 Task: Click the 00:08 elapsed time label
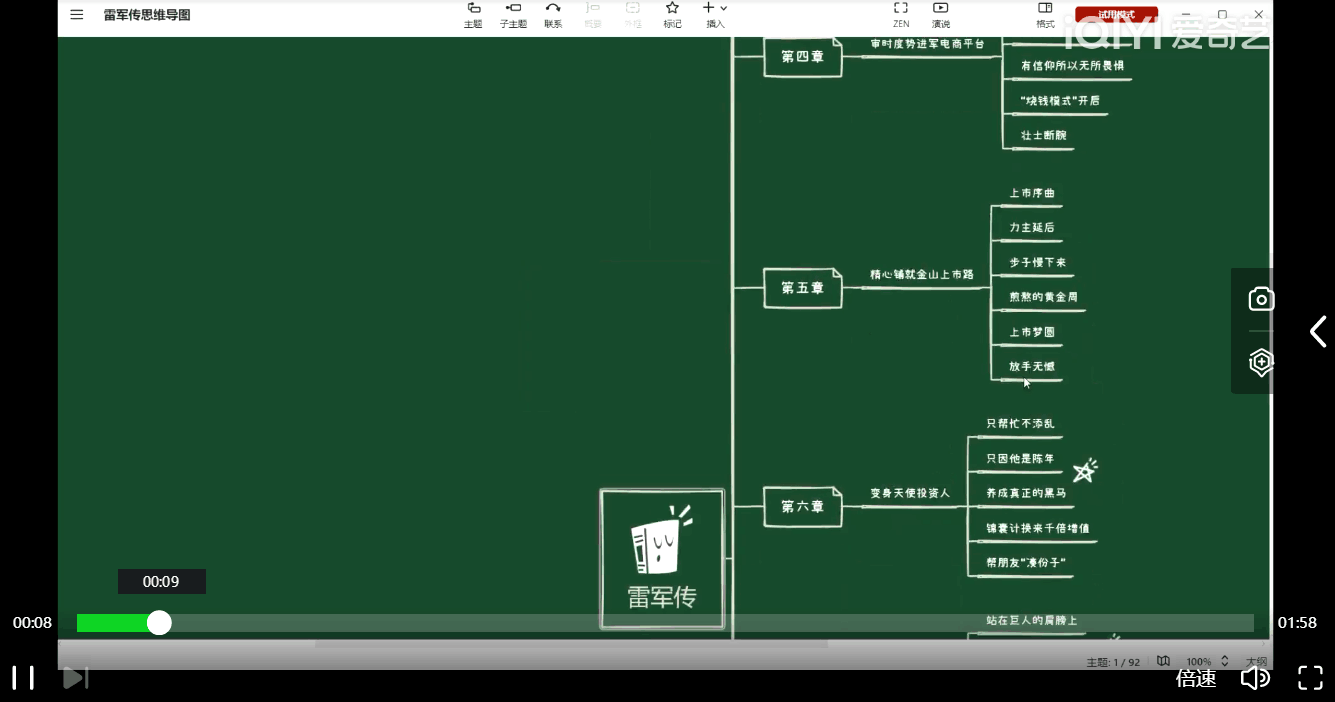(x=32, y=623)
